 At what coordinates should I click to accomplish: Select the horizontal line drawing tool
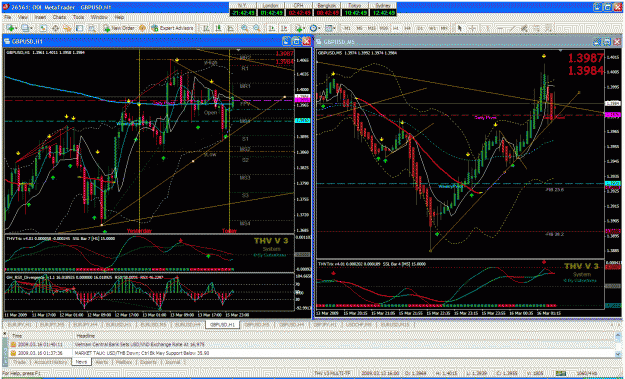click(x=500, y=28)
